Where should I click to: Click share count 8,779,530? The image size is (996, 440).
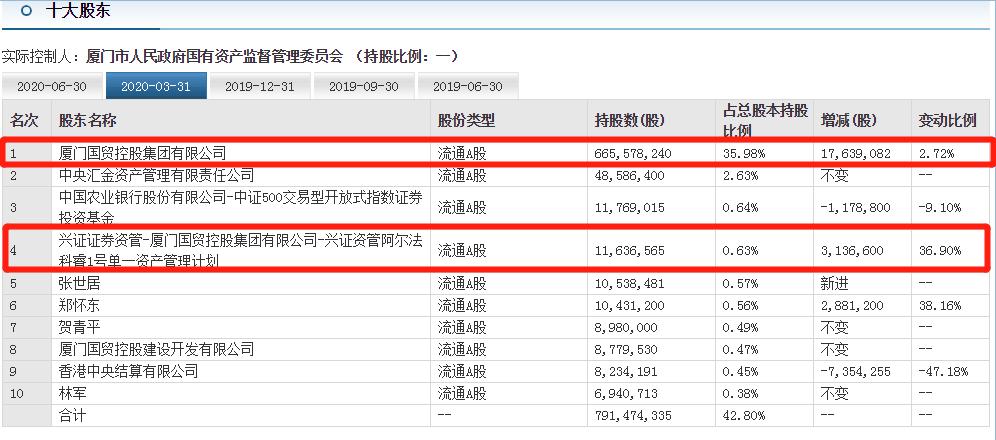tap(626, 350)
